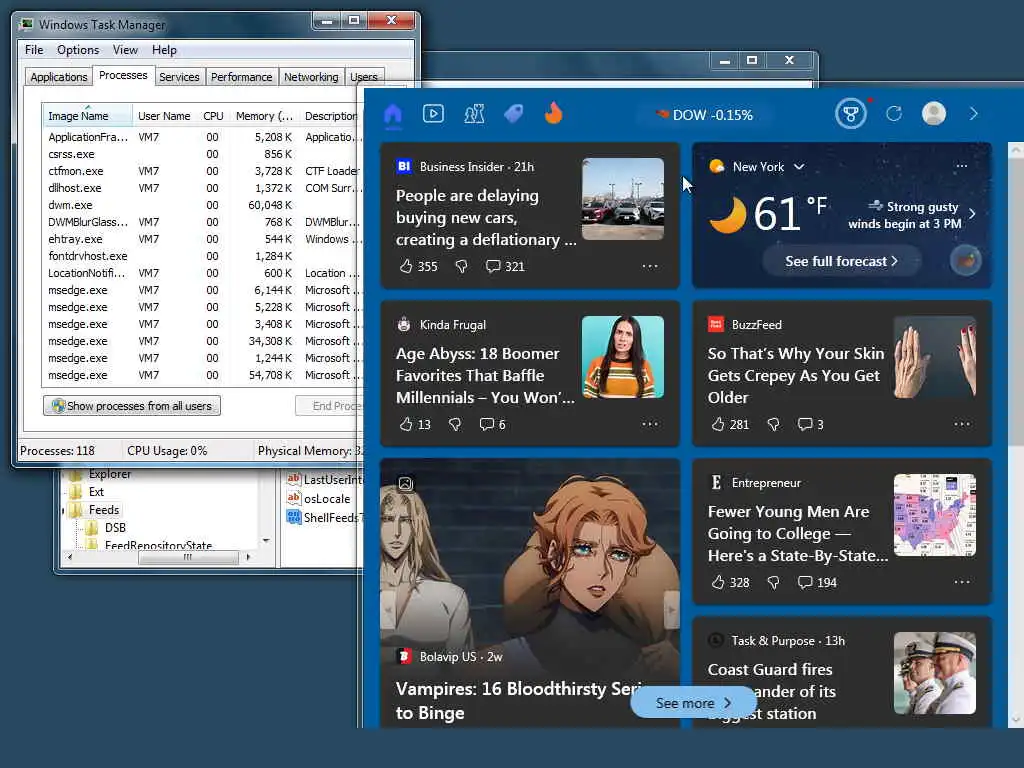
Task: Select the DSB folder in registry tree
Action: [115, 528]
